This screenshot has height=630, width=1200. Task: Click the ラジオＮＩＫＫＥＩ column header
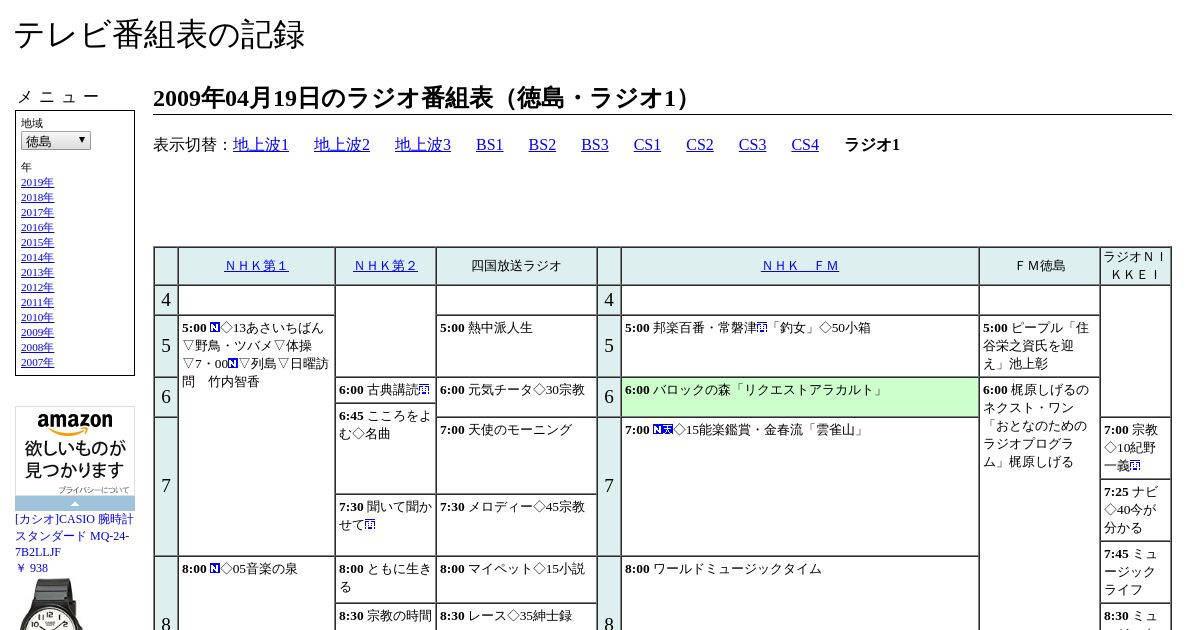coord(1135,266)
